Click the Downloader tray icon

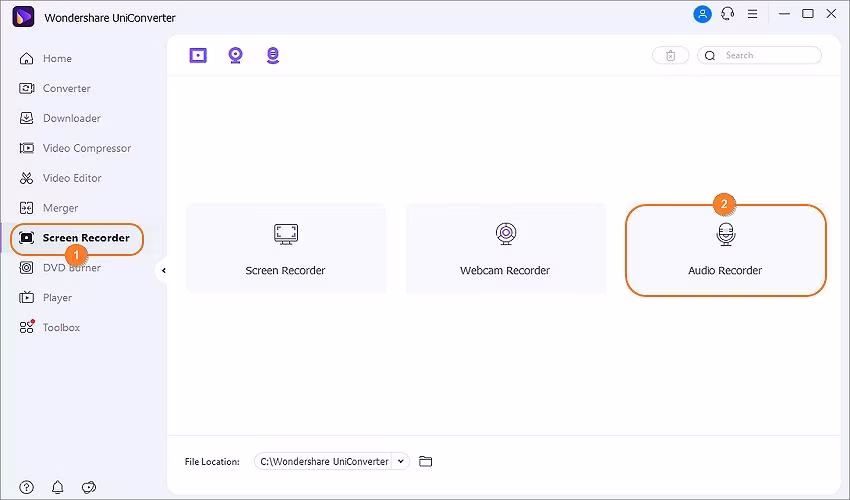tap(26, 118)
